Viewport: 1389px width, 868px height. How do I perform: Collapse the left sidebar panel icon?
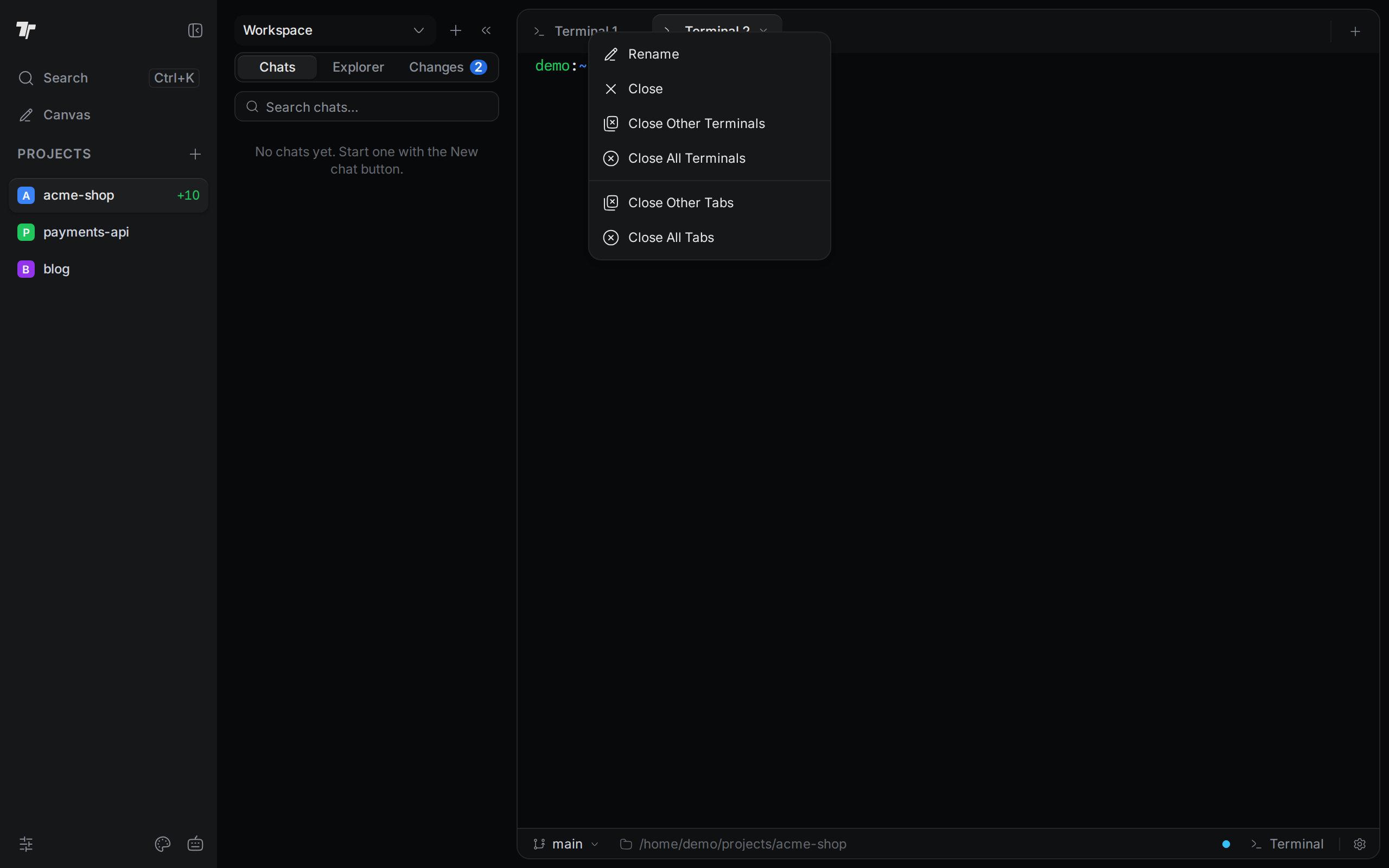coord(195,30)
